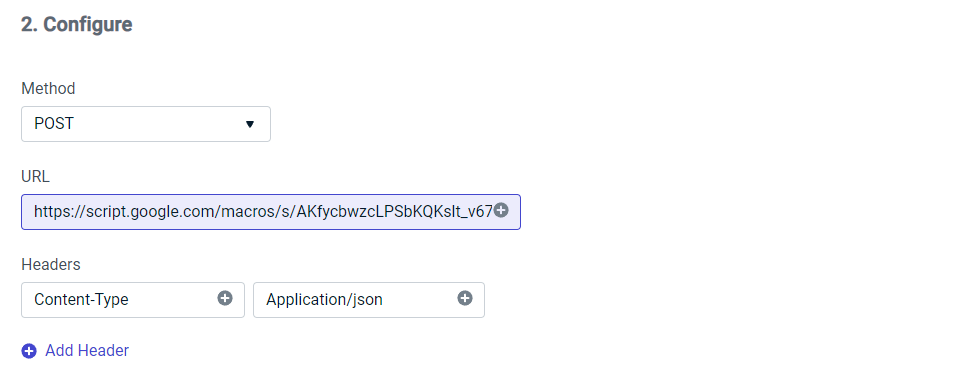The height and width of the screenshot is (385, 959).
Task: Click the black arrow in the POST selector
Action: (250, 124)
